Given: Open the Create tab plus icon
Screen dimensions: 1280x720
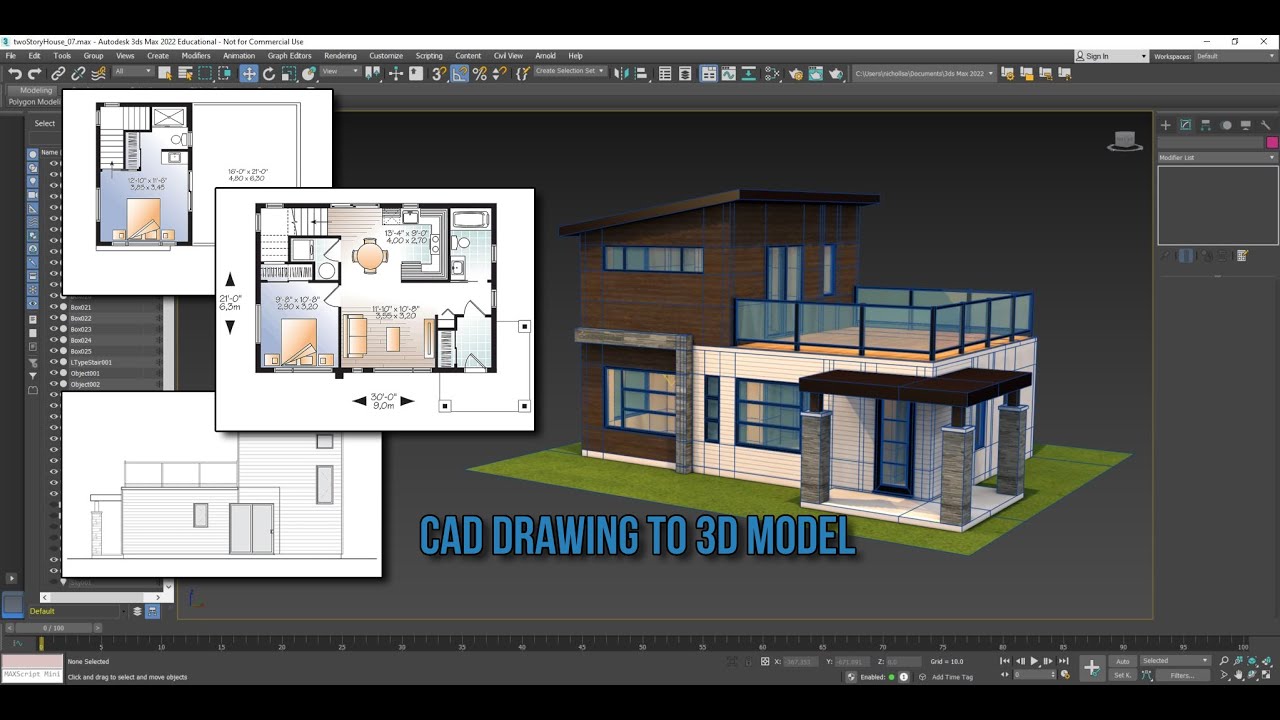Looking at the screenshot, I should pyautogui.click(x=1165, y=125).
